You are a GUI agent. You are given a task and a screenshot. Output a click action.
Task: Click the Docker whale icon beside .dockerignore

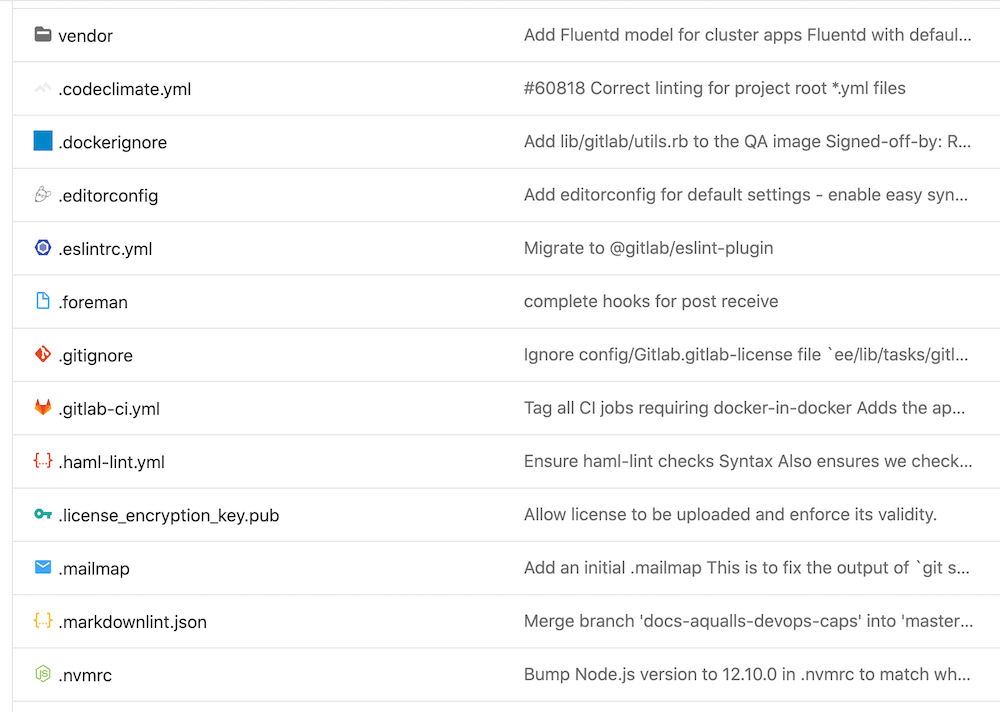[42, 141]
